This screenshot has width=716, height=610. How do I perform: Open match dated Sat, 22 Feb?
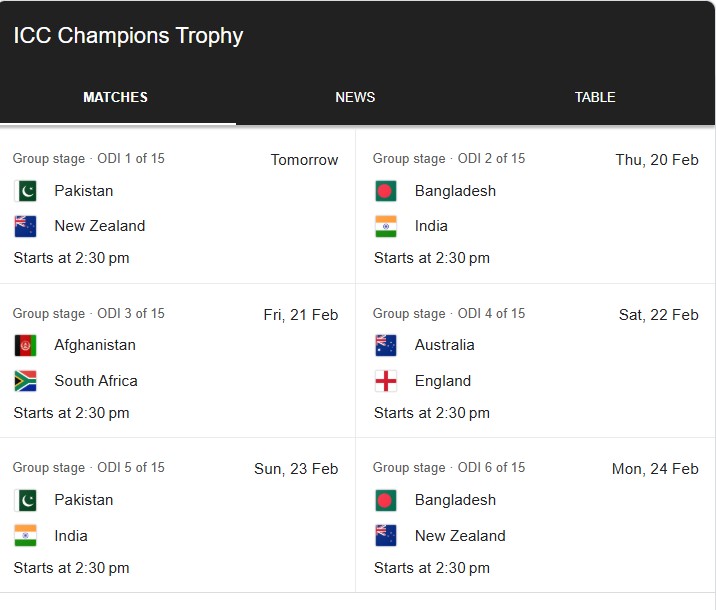coord(536,361)
